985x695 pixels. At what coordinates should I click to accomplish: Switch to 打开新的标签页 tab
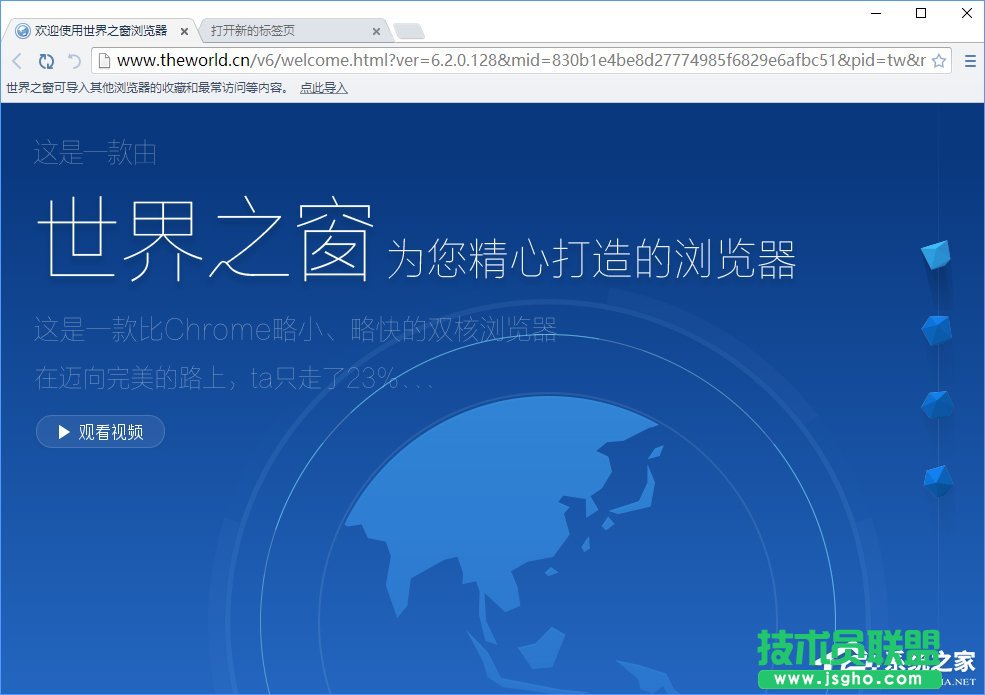click(x=293, y=30)
